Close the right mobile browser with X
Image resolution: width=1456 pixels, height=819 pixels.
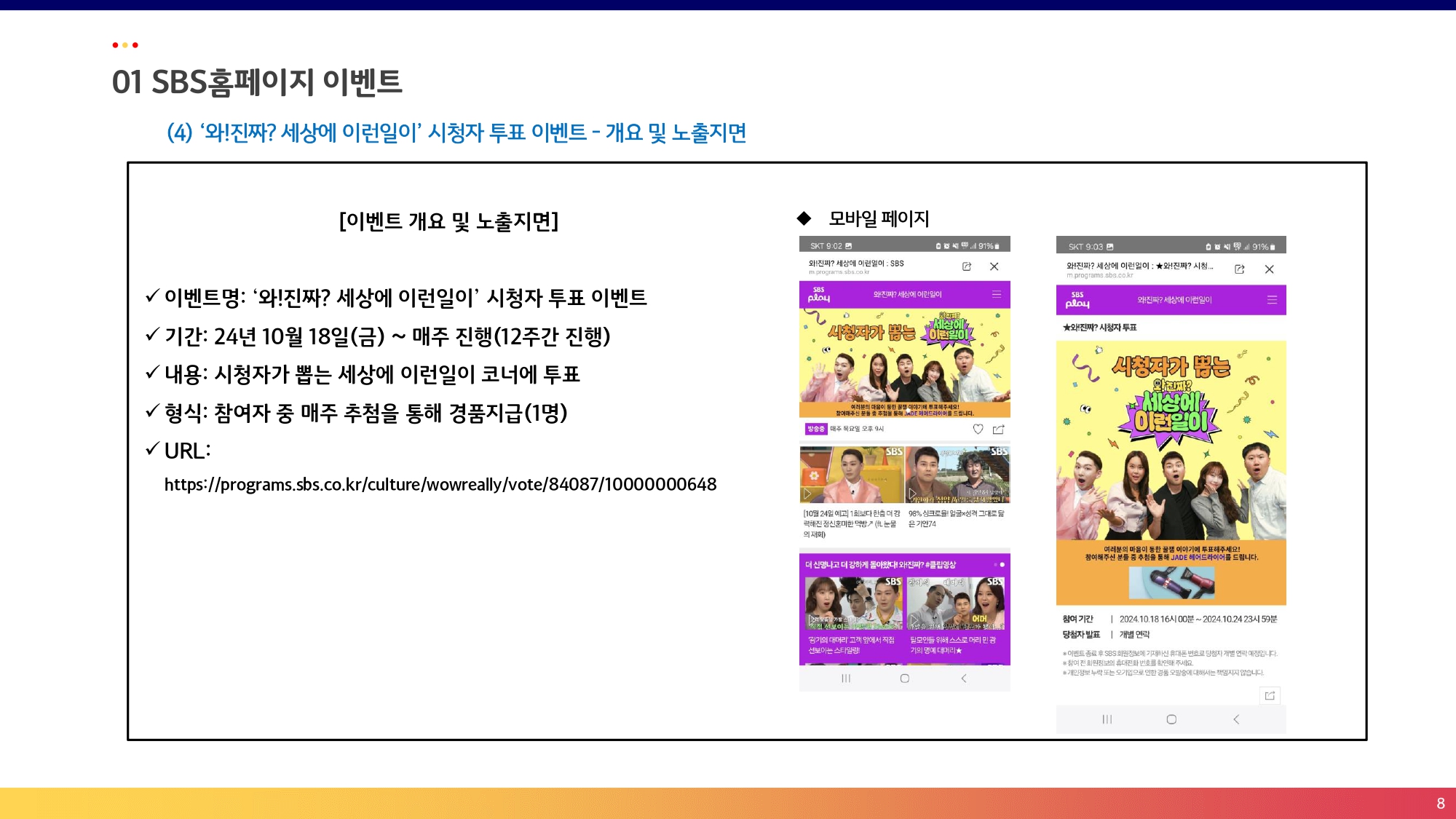(1269, 269)
